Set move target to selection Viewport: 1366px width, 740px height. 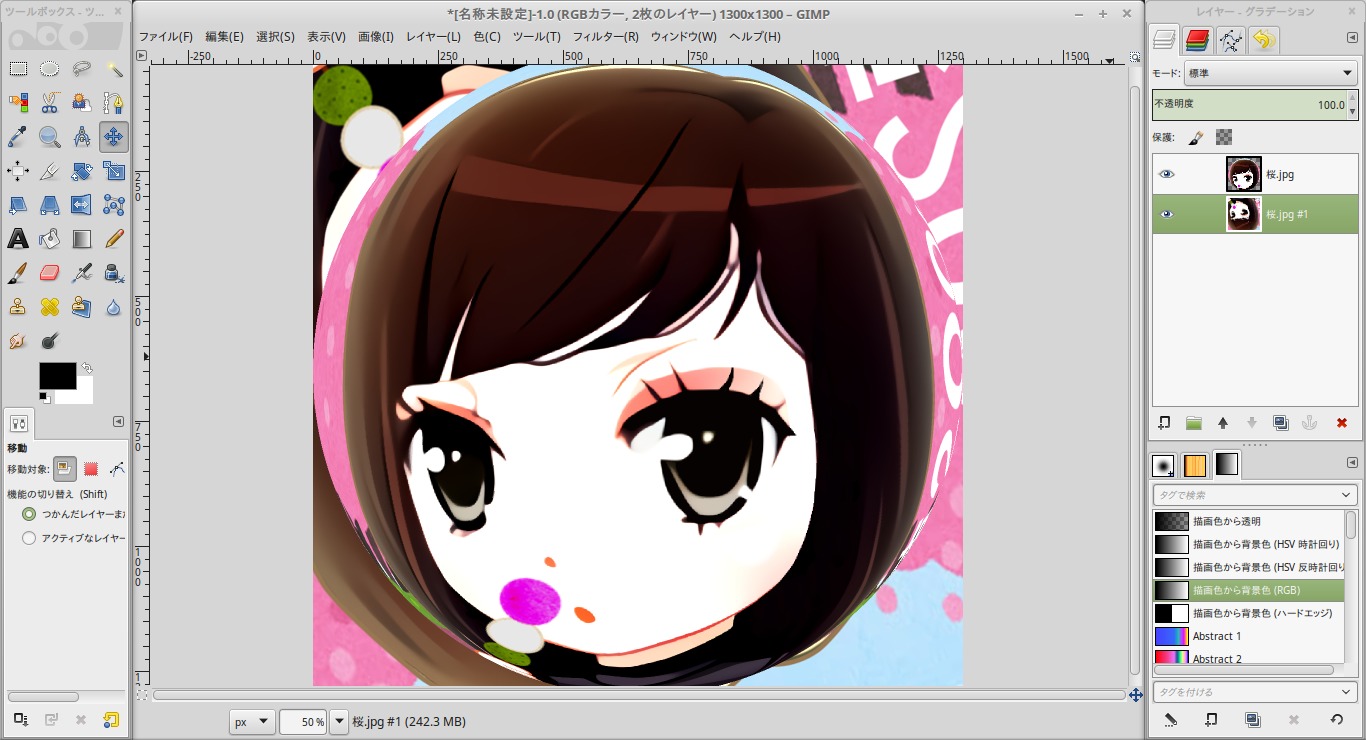click(x=91, y=468)
